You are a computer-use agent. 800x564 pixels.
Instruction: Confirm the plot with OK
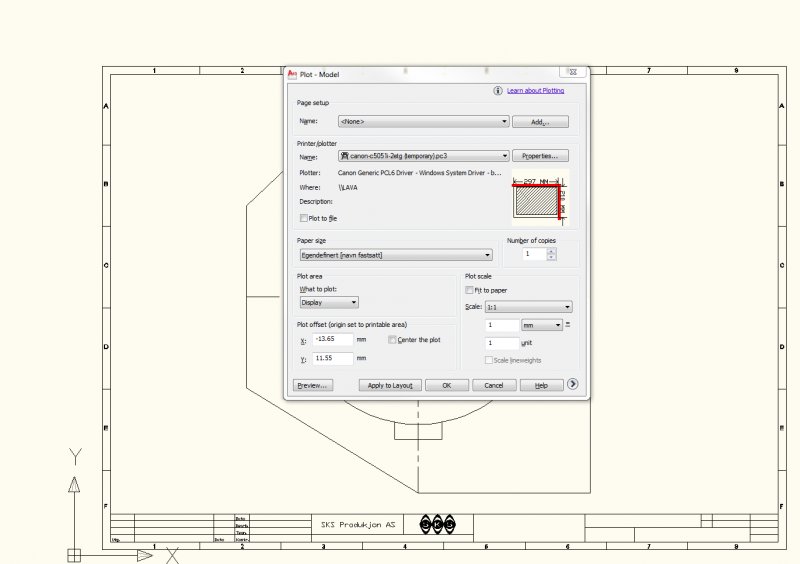(447, 385)
